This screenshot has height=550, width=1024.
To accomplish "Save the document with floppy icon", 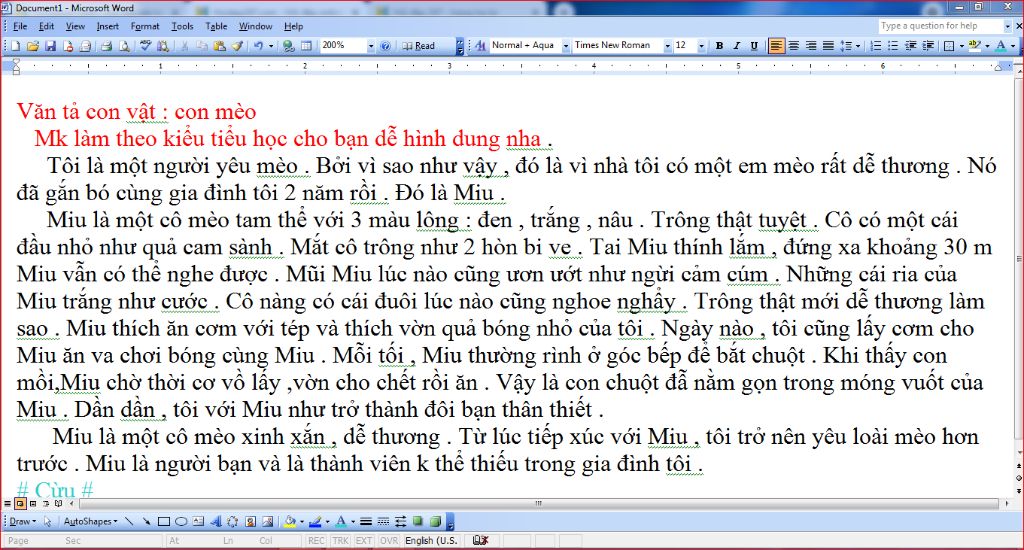I will 50,46.
